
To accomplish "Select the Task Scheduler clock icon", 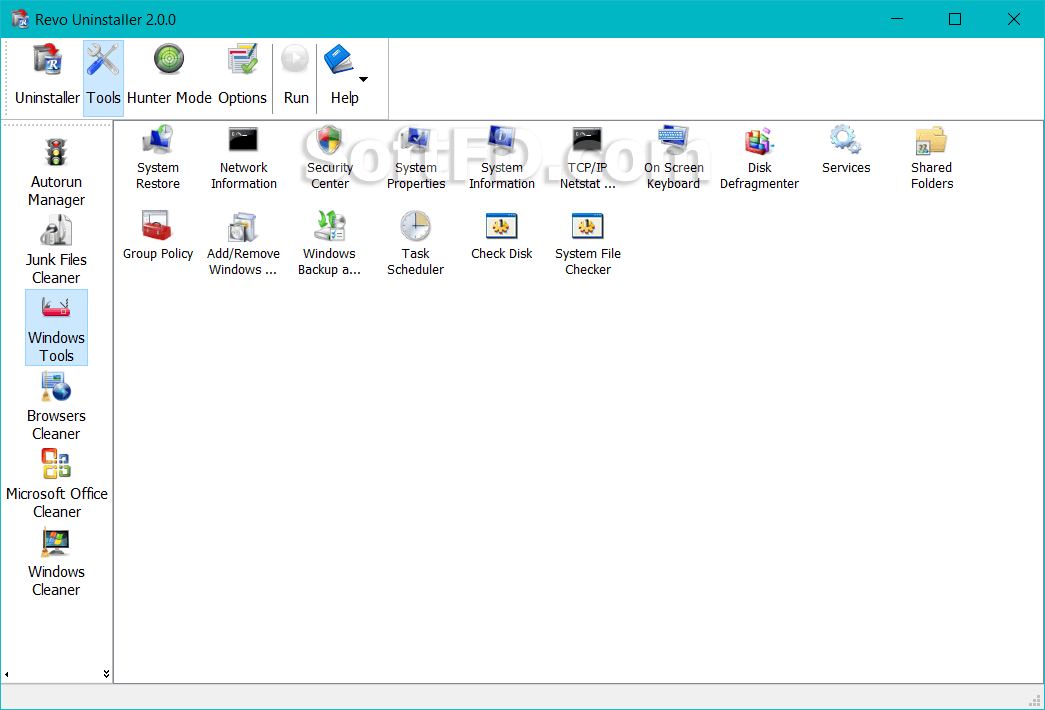I will [x=415, y=226].
